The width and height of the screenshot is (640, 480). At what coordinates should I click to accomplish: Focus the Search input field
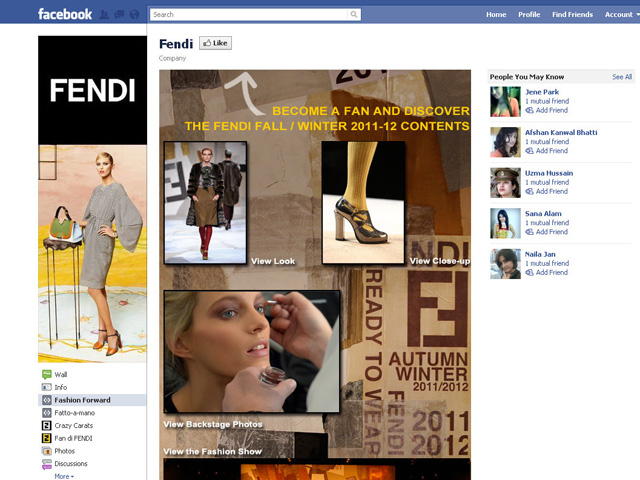[249, 15]
